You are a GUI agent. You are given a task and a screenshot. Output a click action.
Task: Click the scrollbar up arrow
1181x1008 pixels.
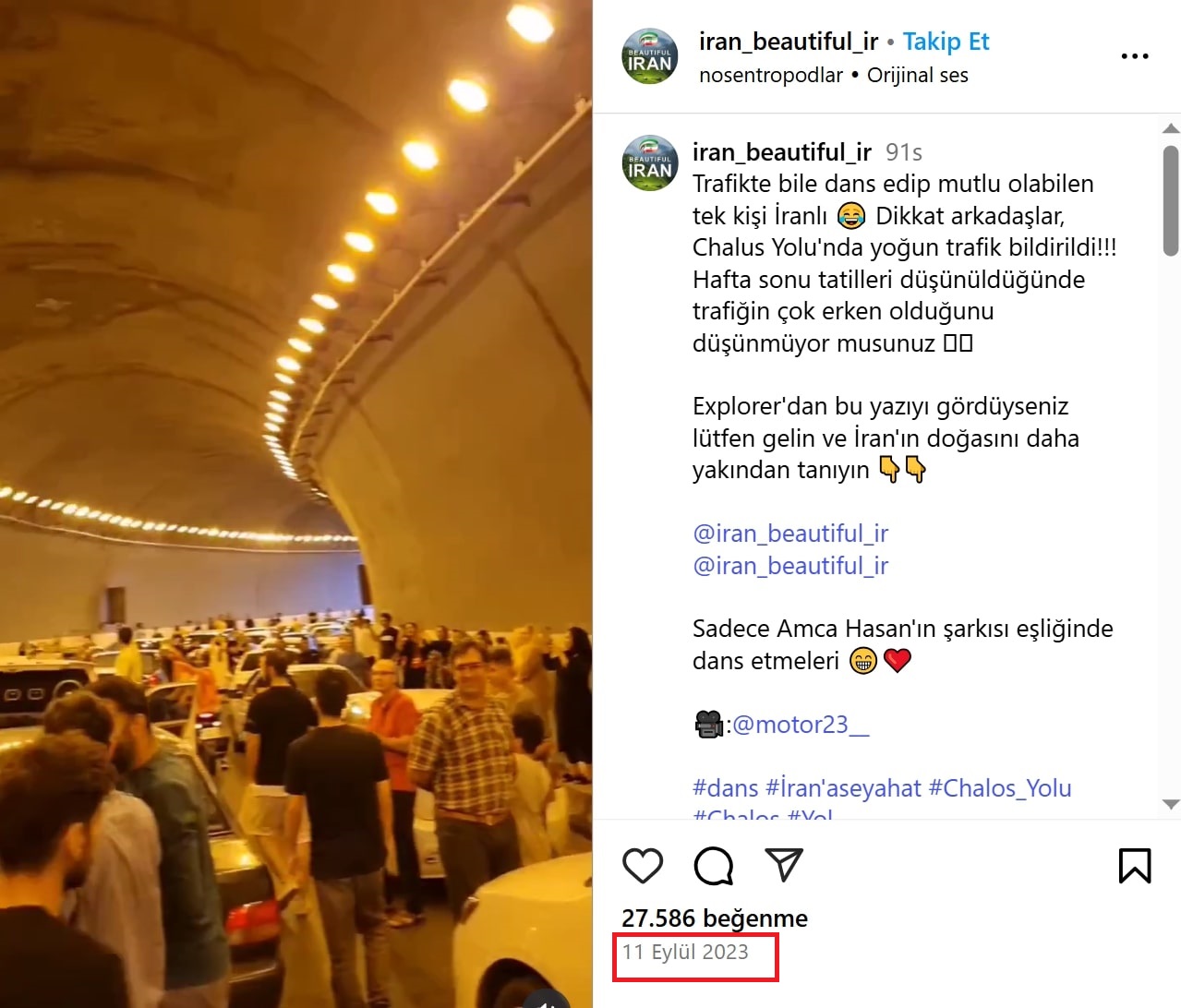pyautogui.click(x=1171, y=128)
